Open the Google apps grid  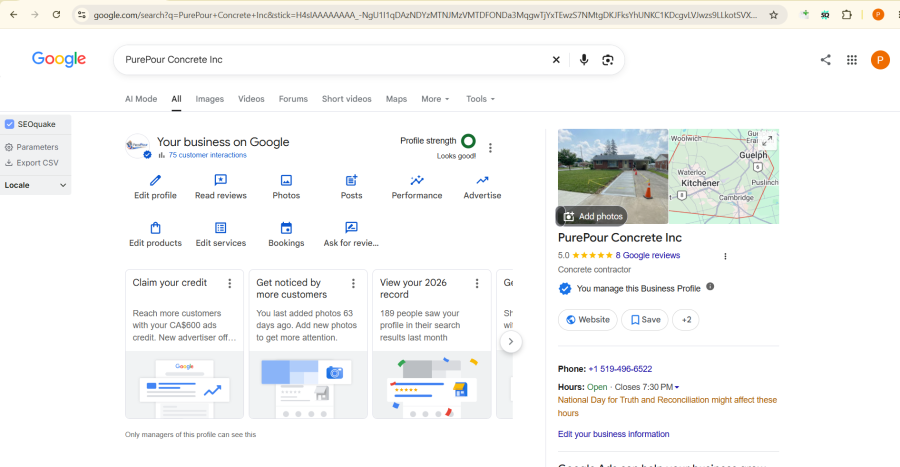(852, 60)
